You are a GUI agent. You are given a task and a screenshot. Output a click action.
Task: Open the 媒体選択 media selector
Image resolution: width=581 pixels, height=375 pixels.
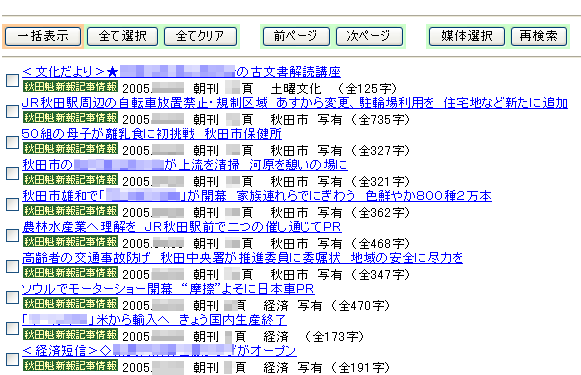(x=467, y=36)
